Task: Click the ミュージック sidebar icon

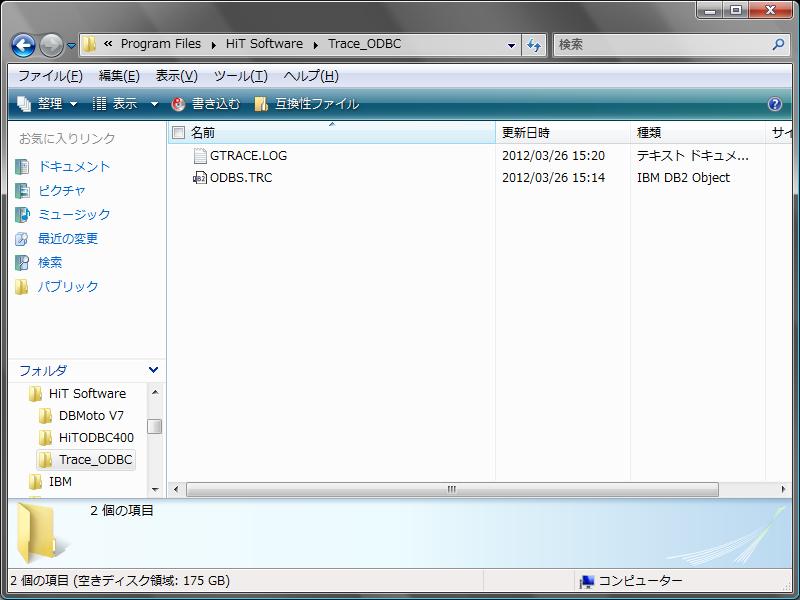Action: [22, 214]
